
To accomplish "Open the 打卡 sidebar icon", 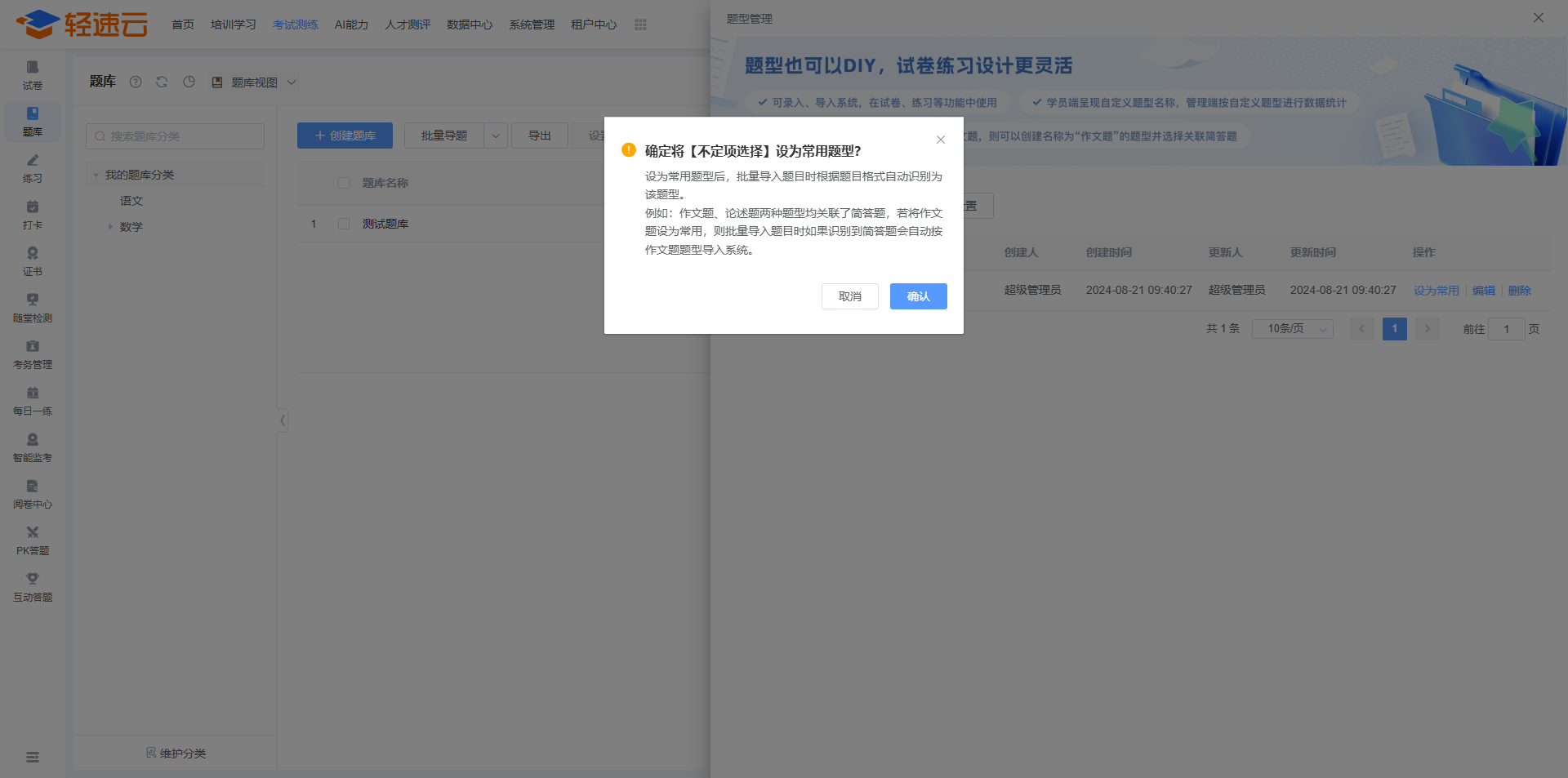I will (33, 214).
